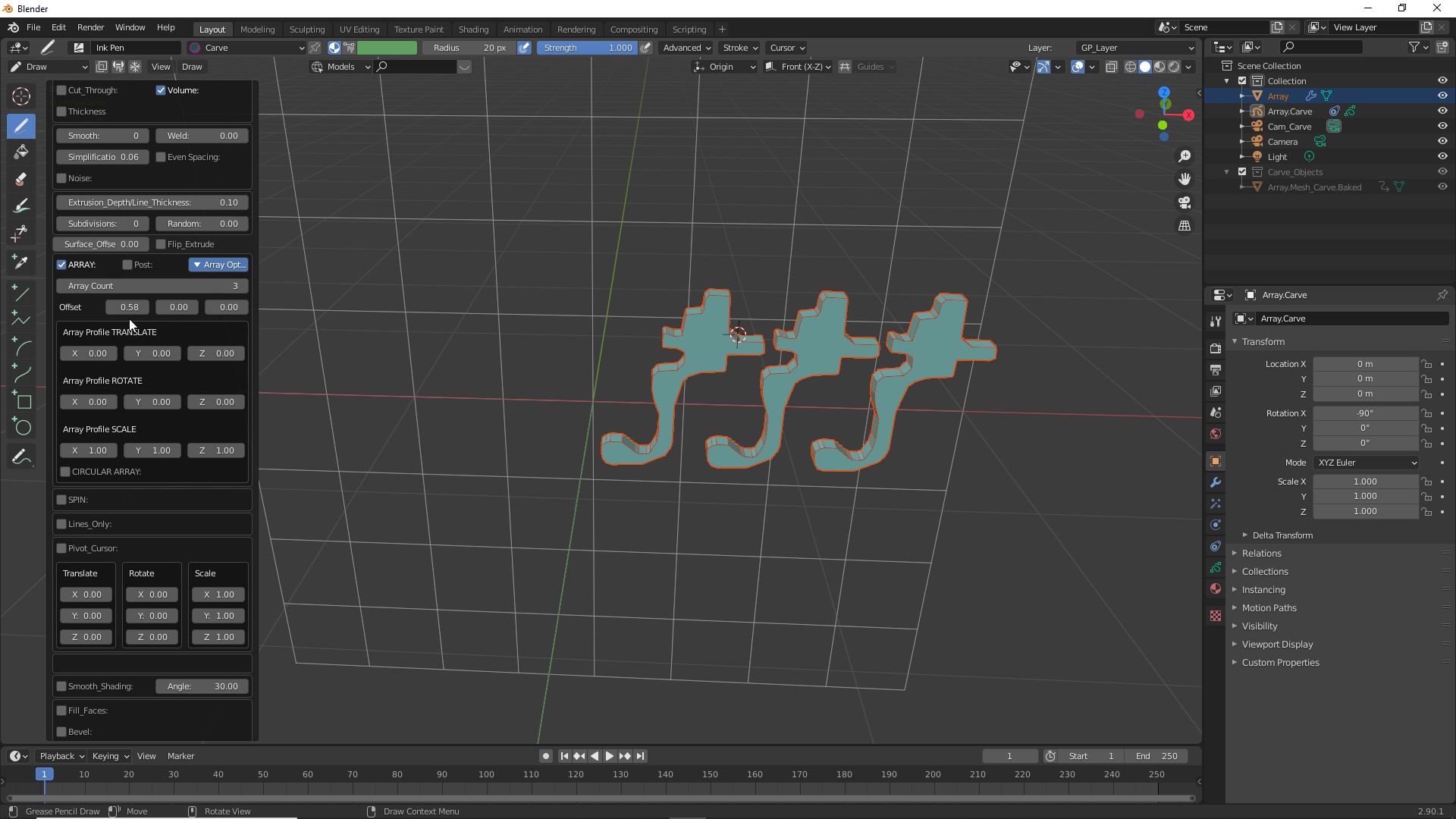Click the Array Count field
This screenshot has width=1456, height=819.
[152, 286]
